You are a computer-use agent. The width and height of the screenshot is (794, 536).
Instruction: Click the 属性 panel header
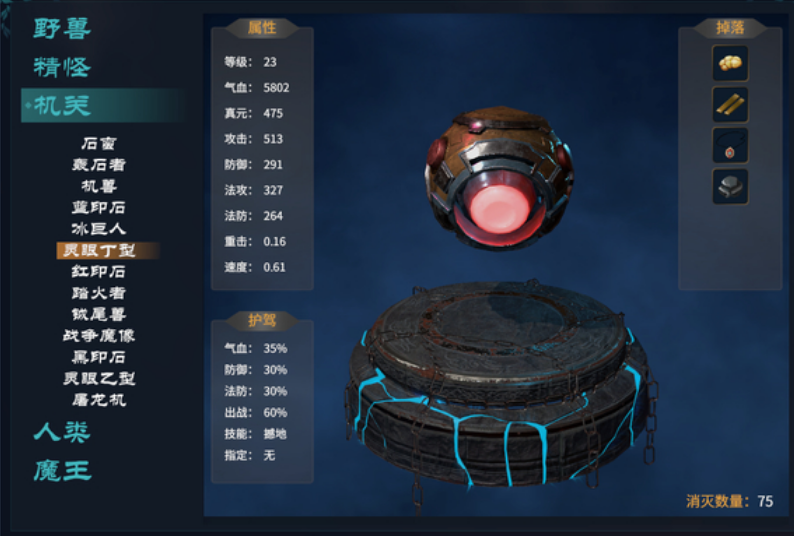click(x=262, y=28)
